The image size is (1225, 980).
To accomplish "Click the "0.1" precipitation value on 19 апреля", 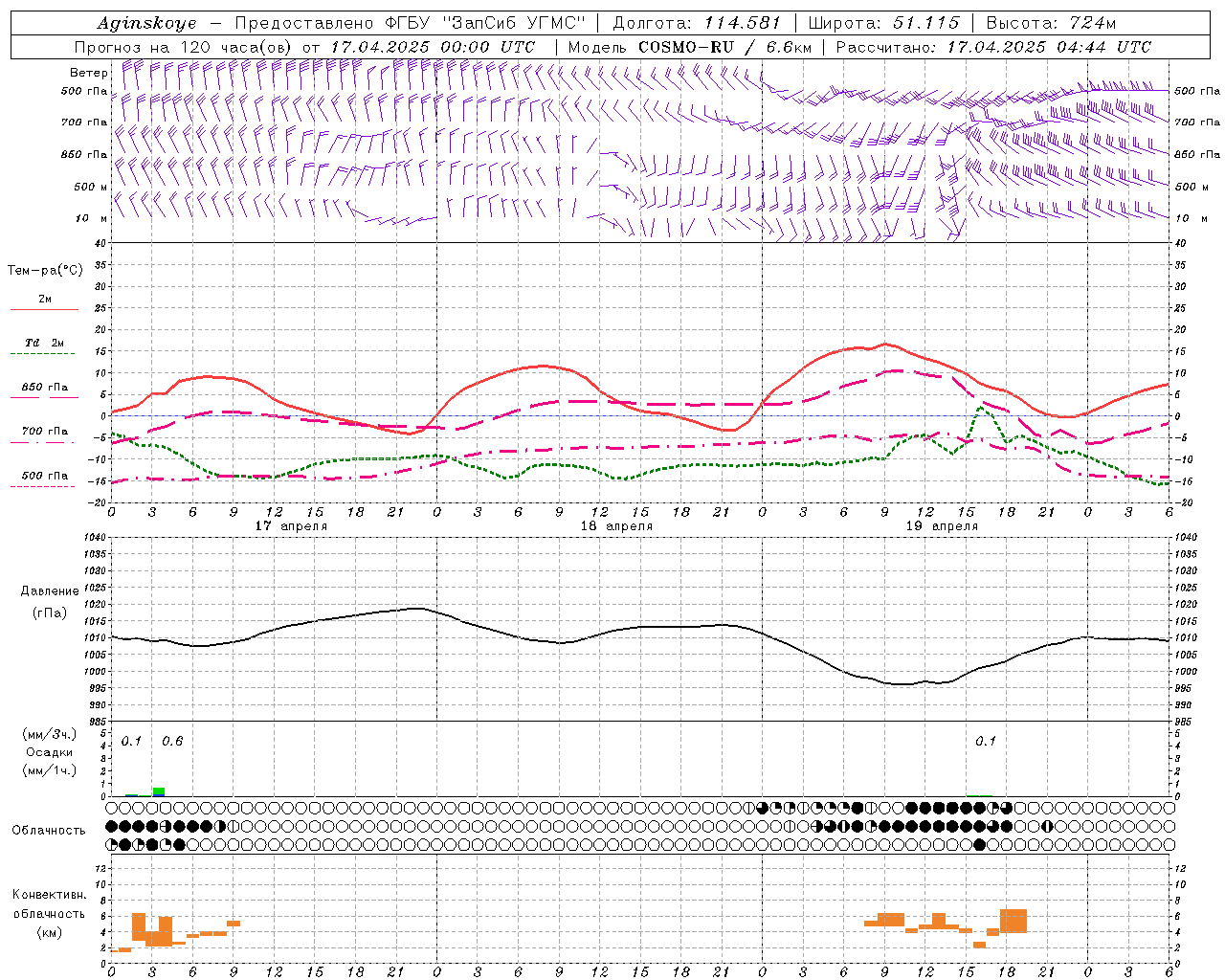I will [986, 741].
